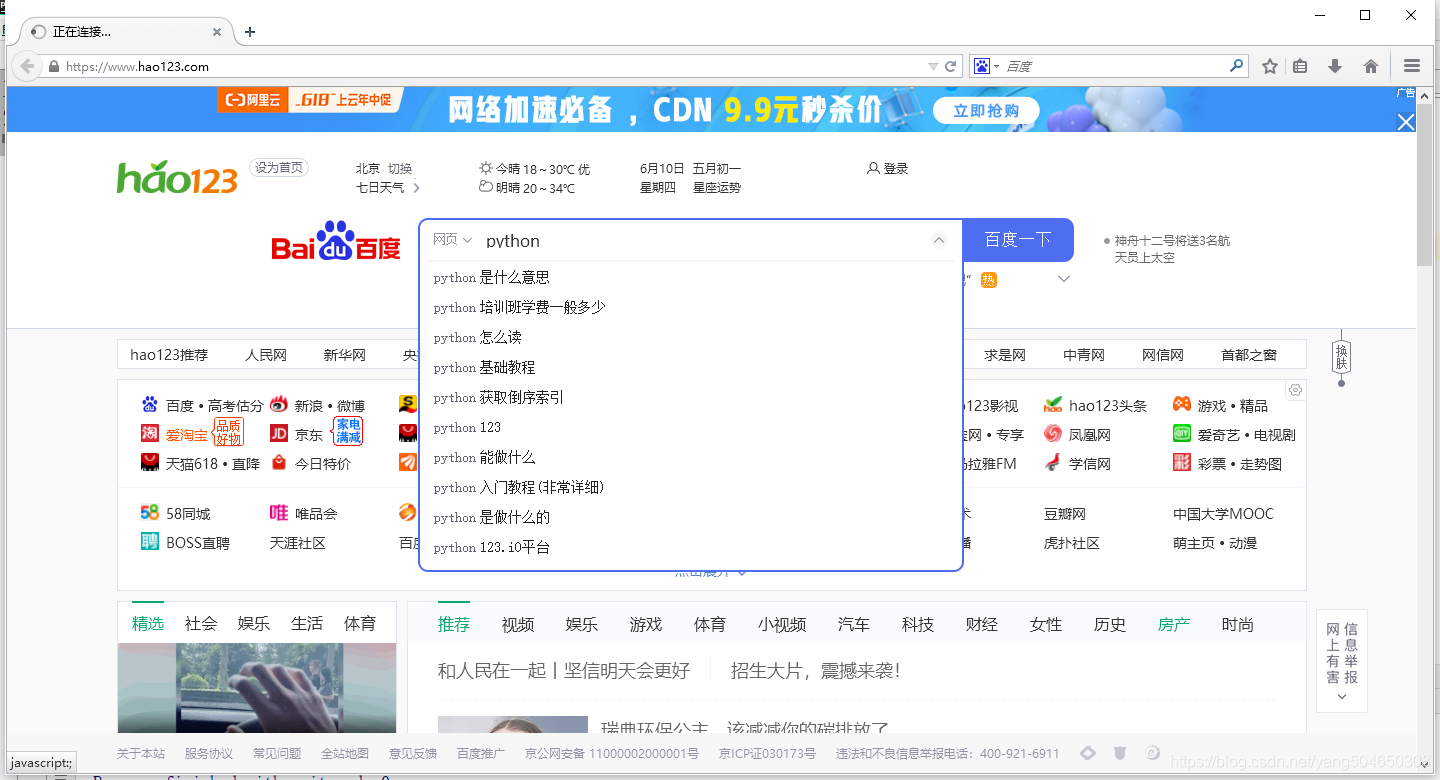1440x780 pixels.
Task: Open the search engine selector dropdown arrow
Action: (996, 67)
